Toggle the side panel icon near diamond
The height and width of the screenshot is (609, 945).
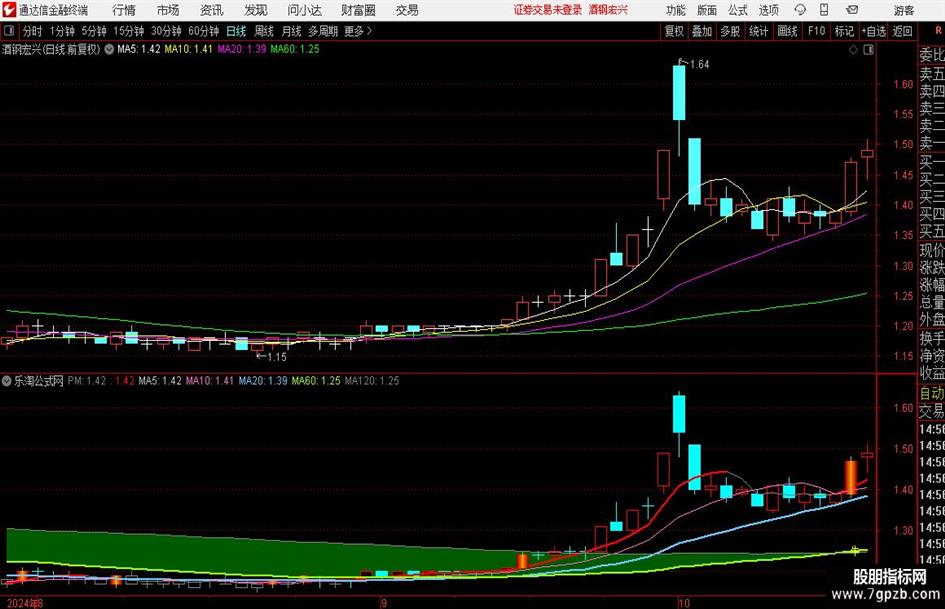(868, 50)
